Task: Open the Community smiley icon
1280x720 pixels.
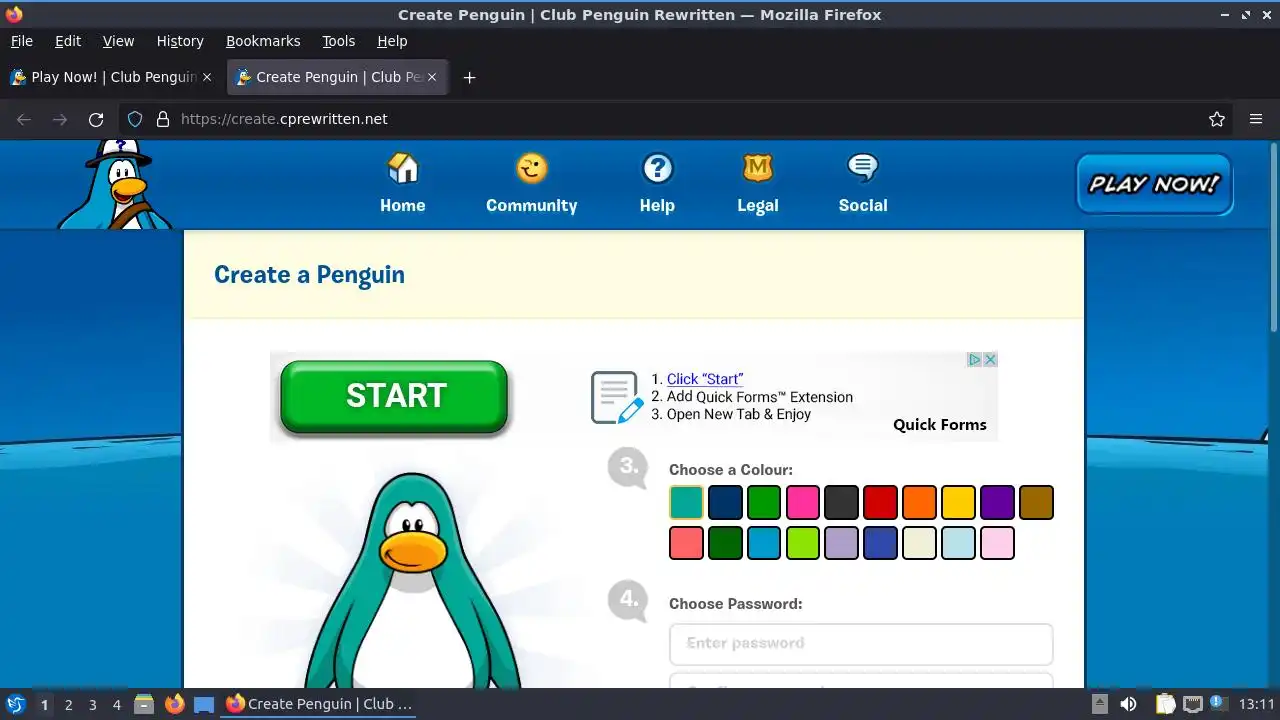Action: point(531,167)
